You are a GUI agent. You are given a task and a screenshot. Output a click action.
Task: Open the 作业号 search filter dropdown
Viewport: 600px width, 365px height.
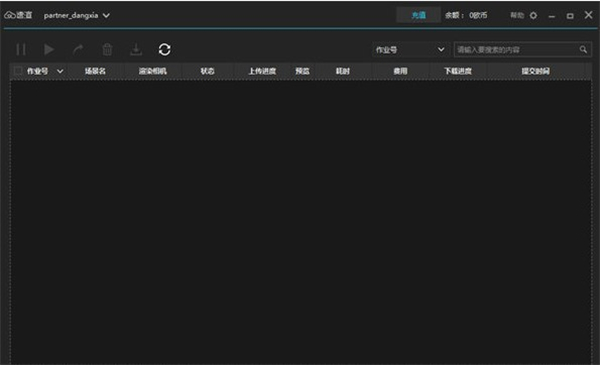point(410,50)
